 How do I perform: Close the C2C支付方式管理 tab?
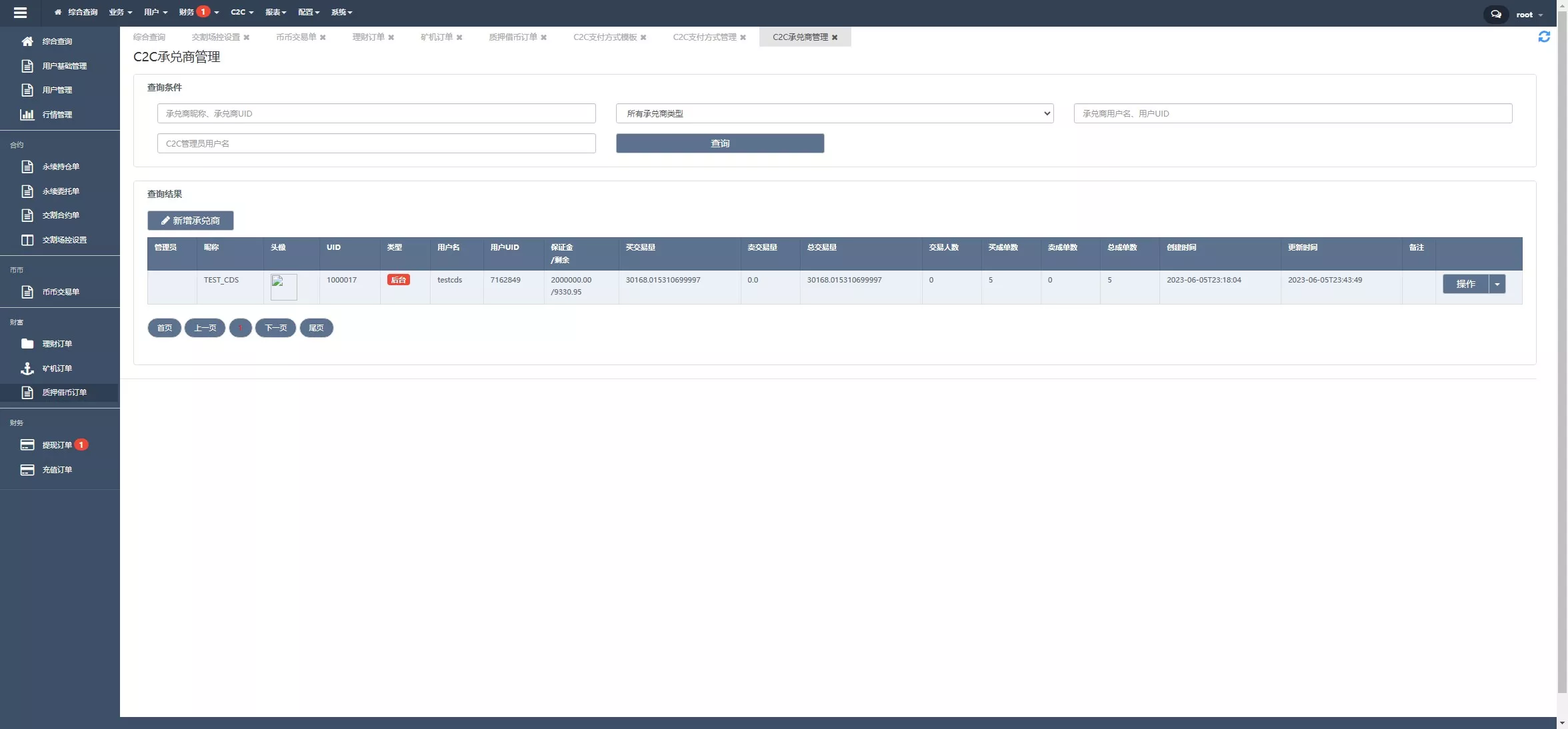[x=743, y=37]
